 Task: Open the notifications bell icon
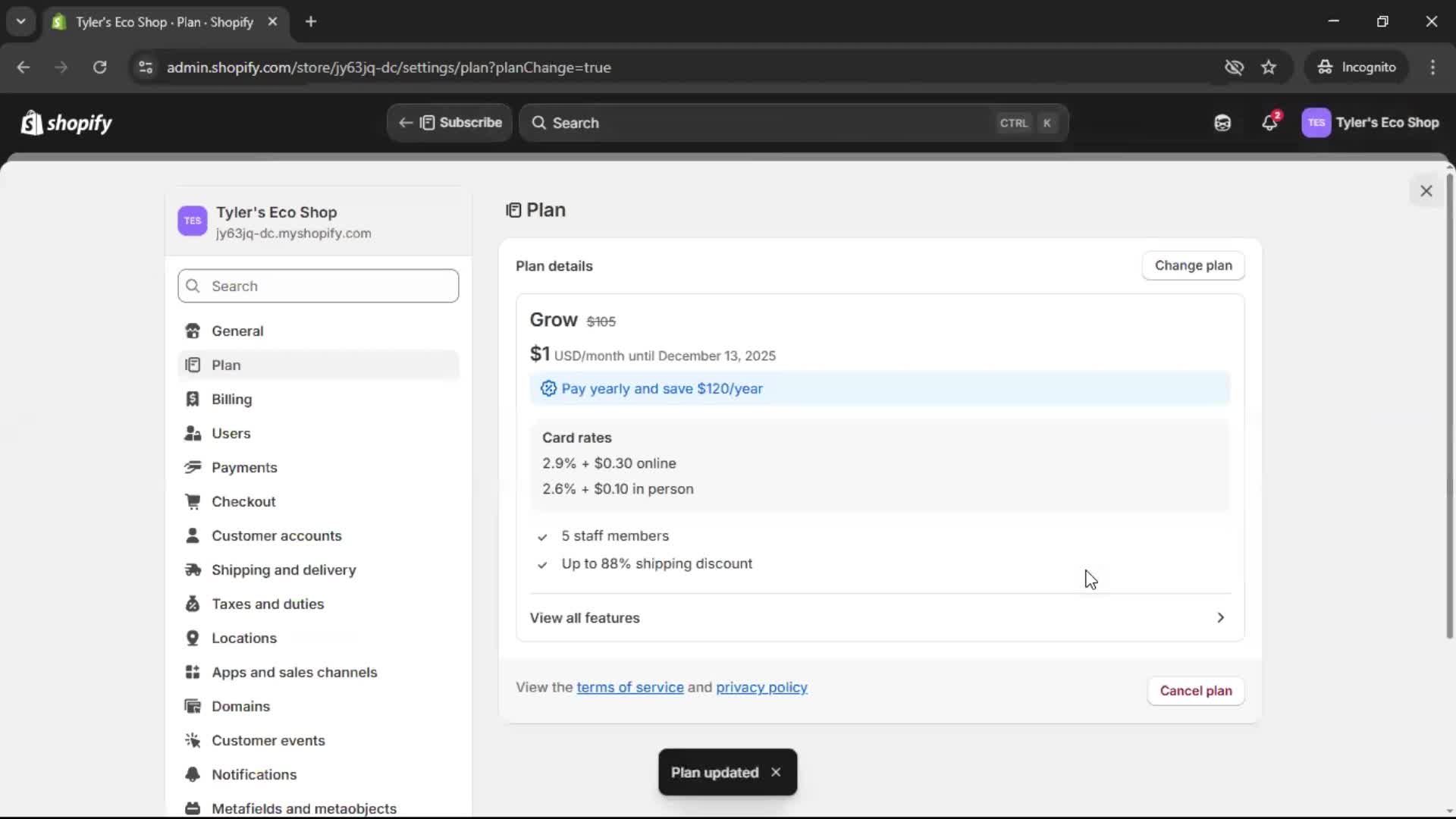[1270, 123]
